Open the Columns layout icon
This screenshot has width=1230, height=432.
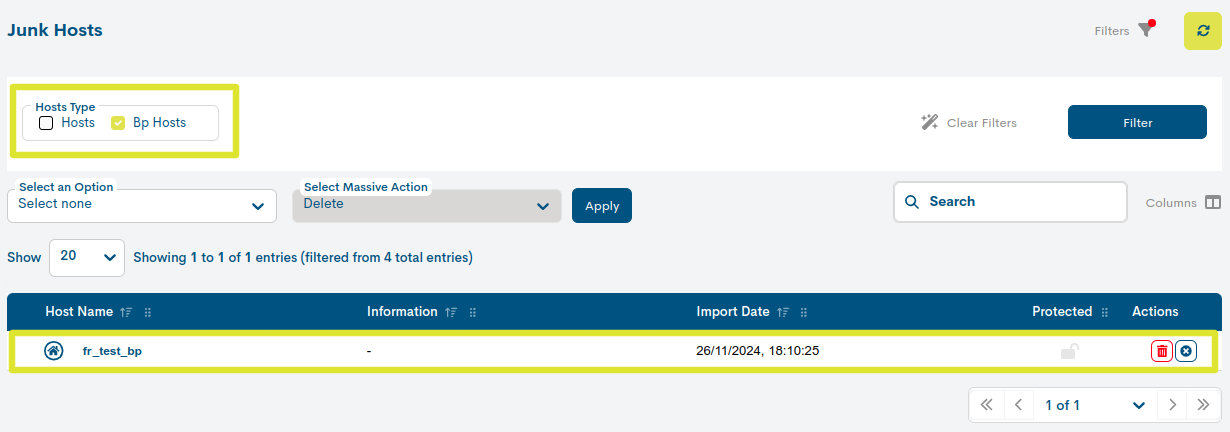coord(1213,203)
